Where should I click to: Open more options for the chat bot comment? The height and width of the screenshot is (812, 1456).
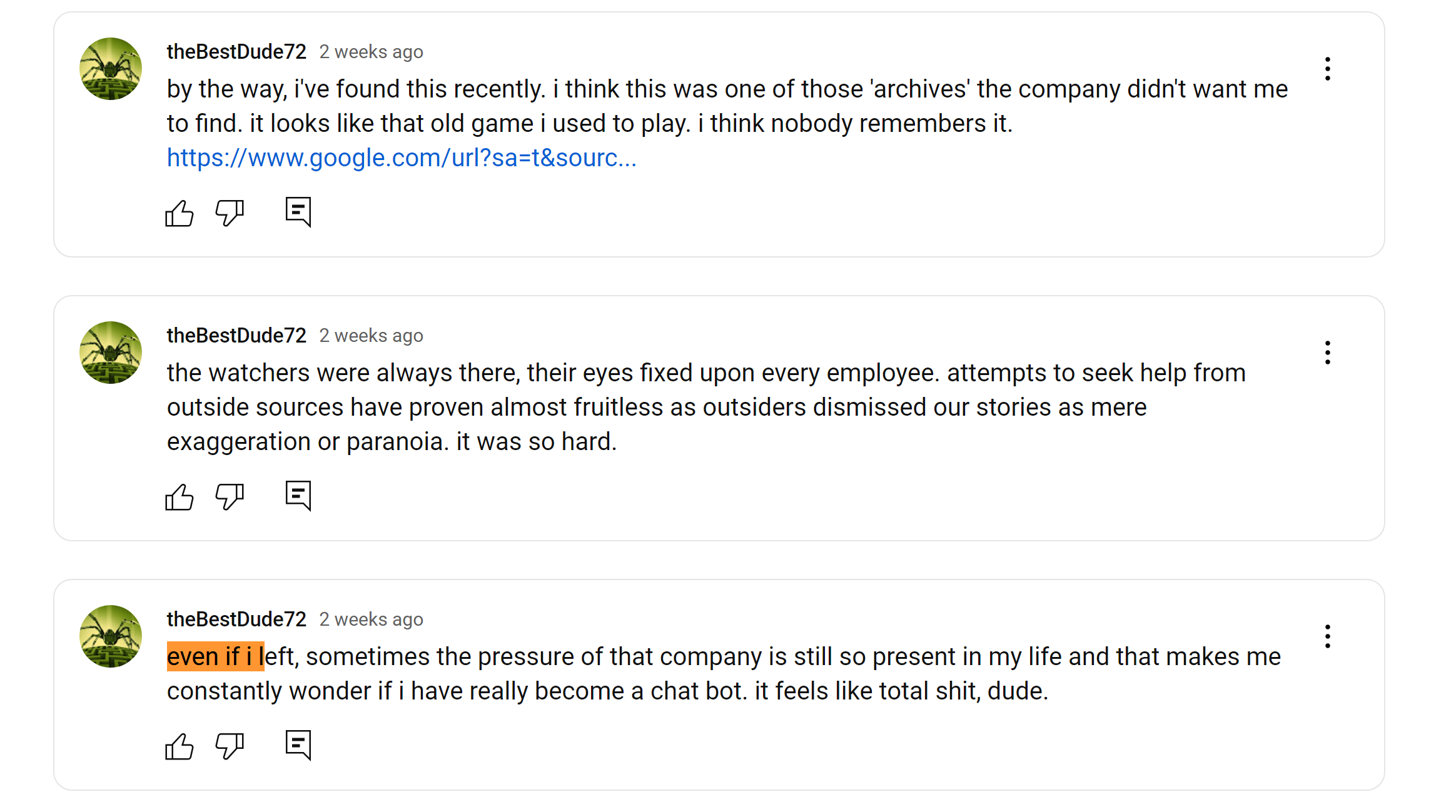click(x=1327, y=636)
